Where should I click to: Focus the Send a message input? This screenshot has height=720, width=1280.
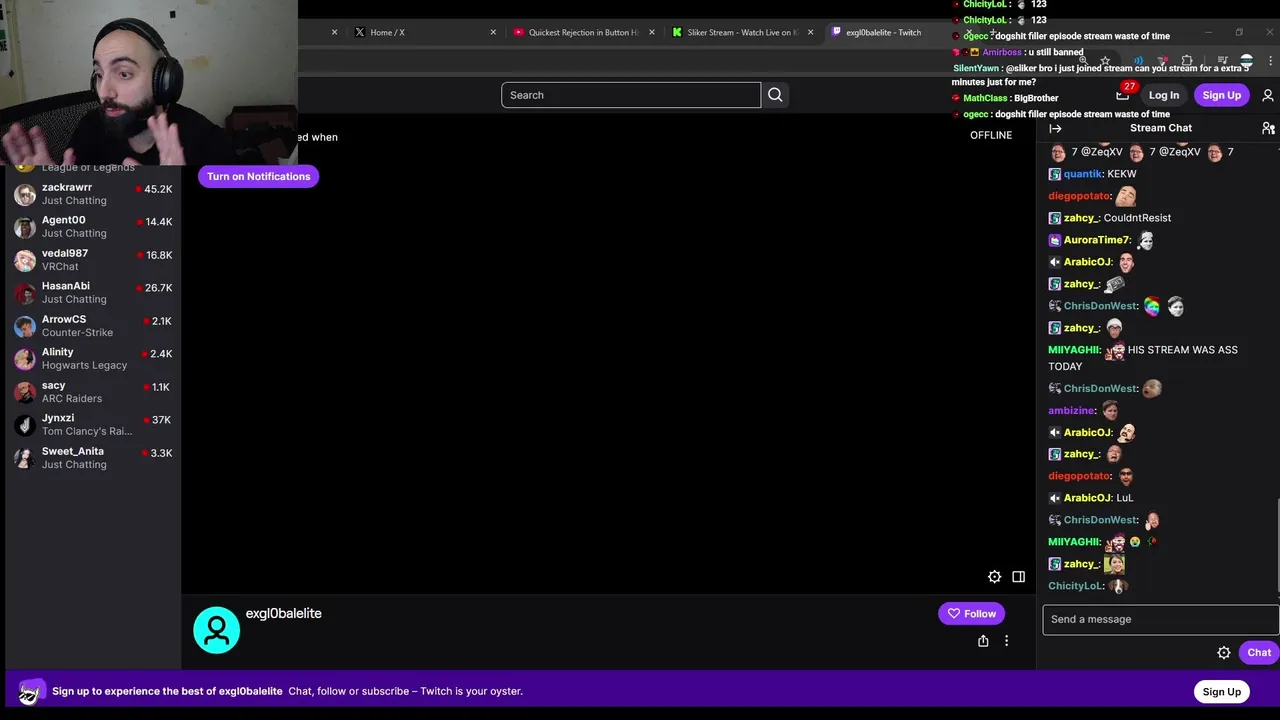1160,619
